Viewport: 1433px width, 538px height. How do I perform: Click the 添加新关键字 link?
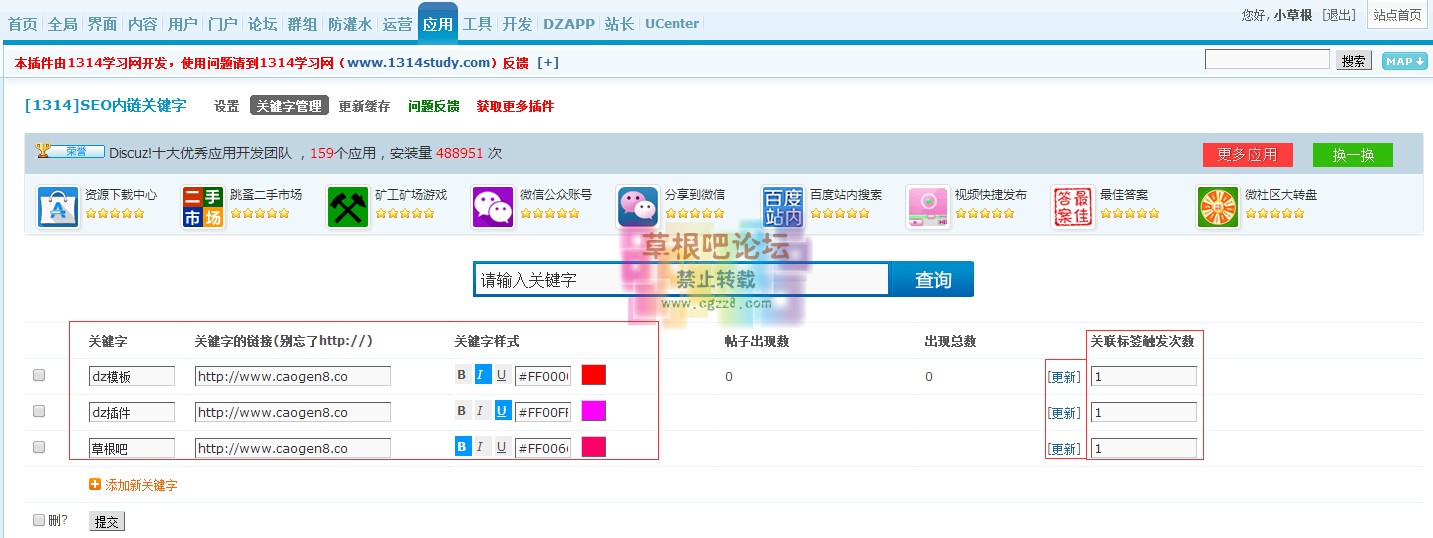[141, 485]
